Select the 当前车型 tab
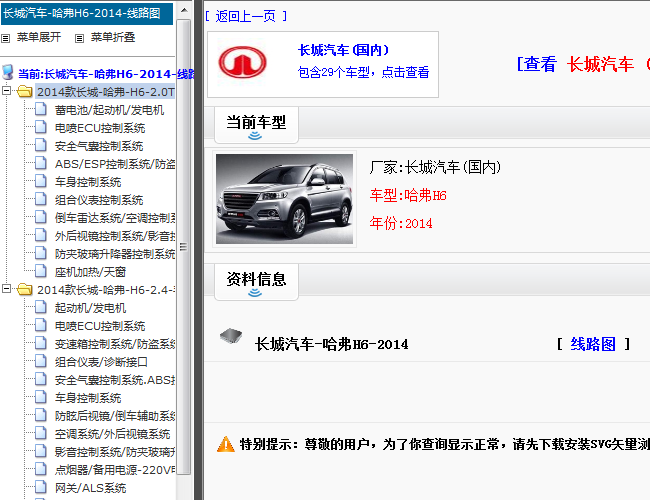This screenshot has width=650, height=500. click(x=256, y=125)
